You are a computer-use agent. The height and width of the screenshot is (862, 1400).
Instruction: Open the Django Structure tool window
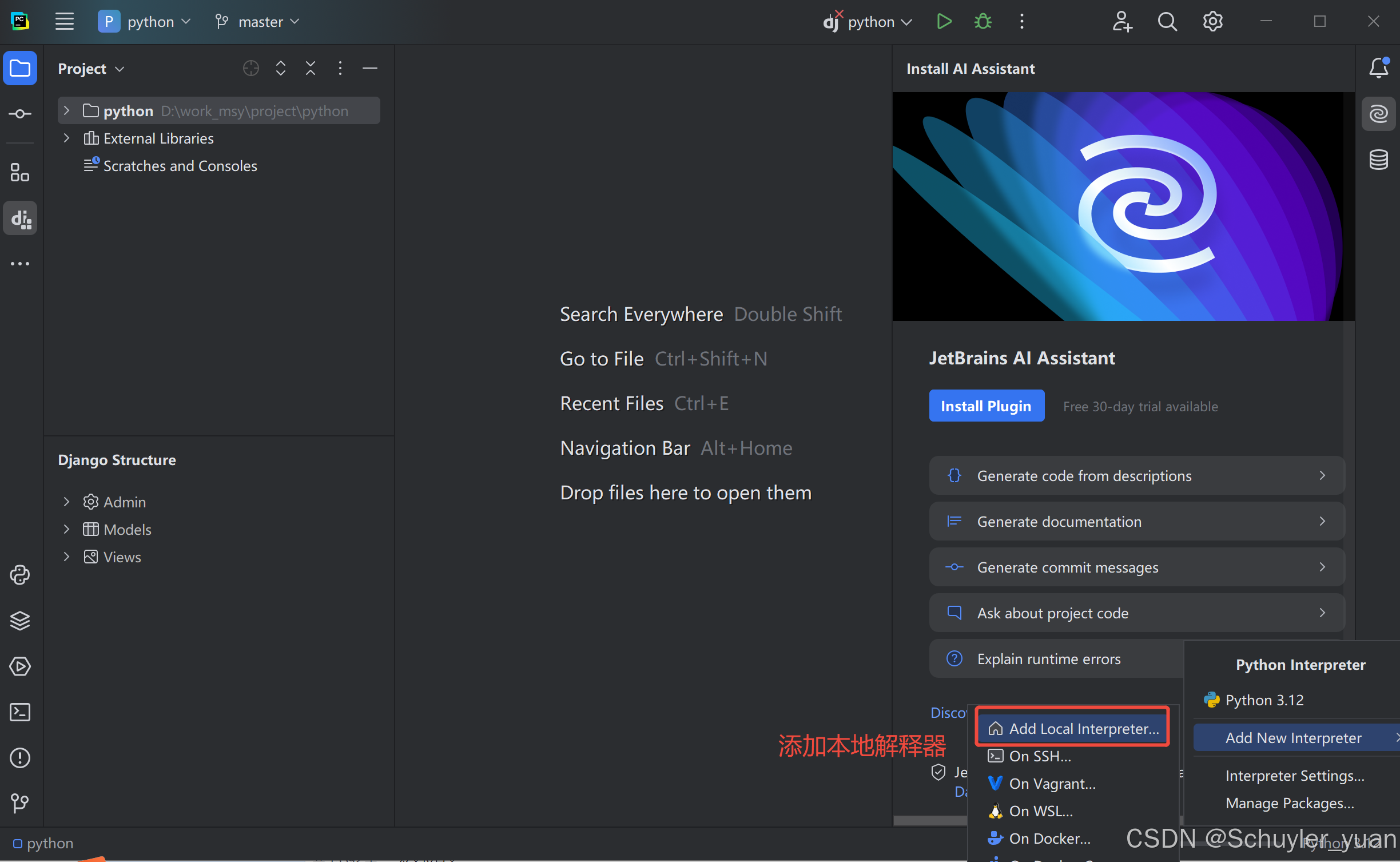point(20,218)
